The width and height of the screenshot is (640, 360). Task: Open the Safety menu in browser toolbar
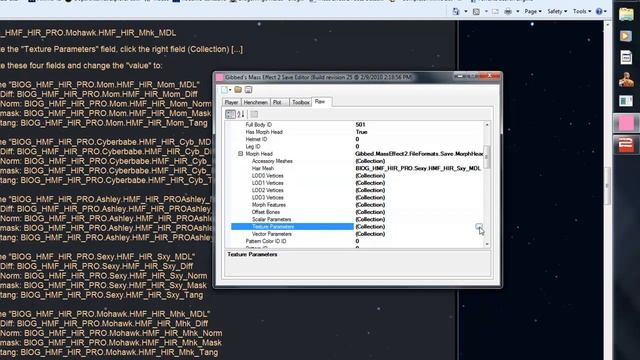click(557, 11)
